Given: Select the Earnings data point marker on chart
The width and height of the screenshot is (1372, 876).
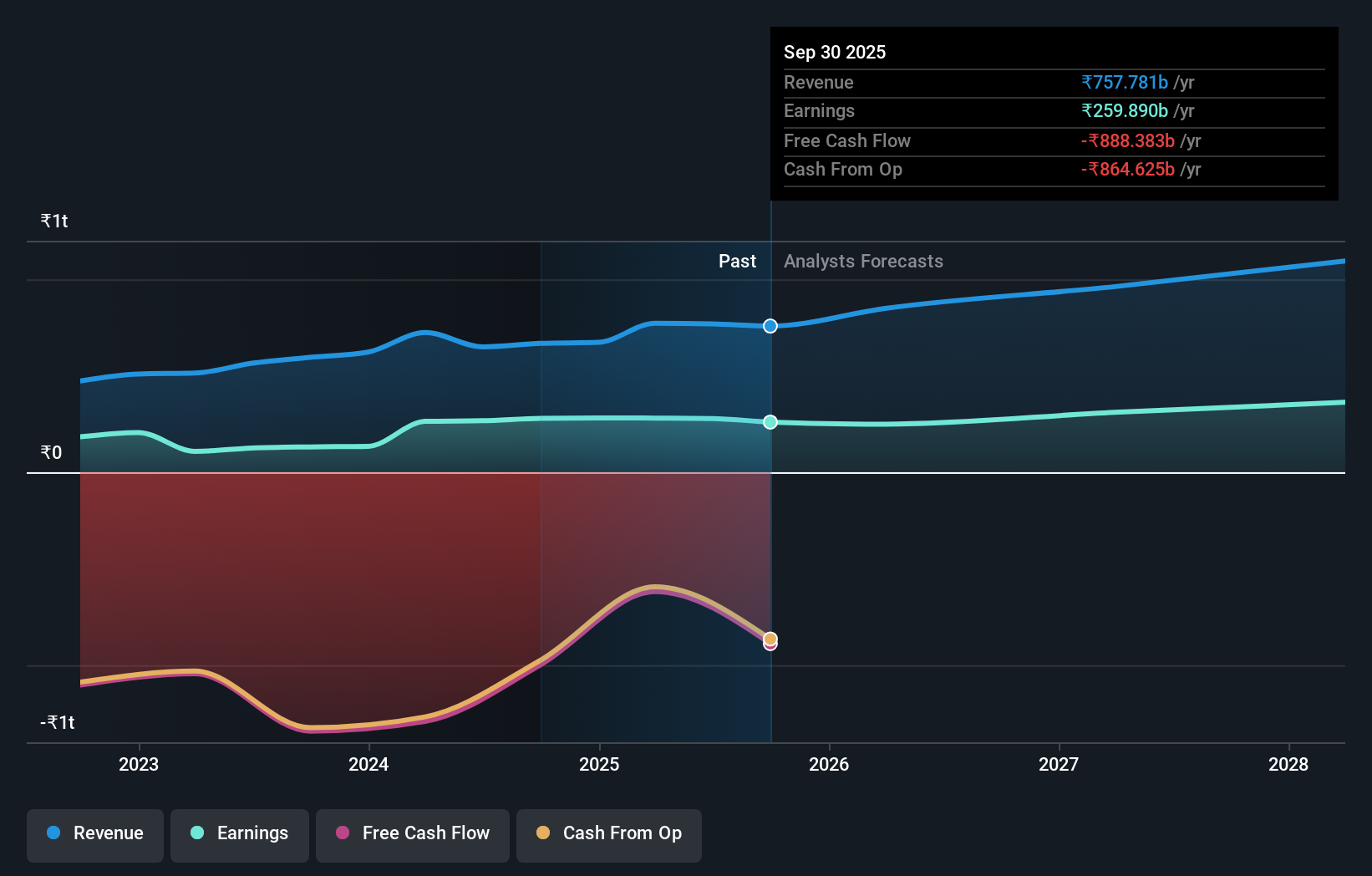Looking at the screenshot, I should [770, 422].
